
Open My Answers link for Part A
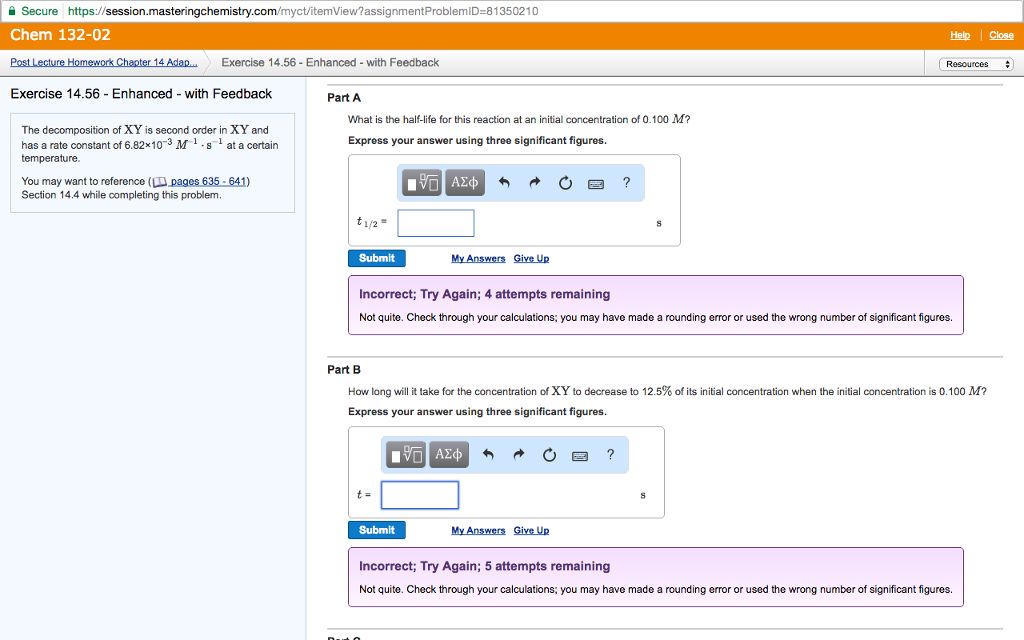[x=478, y=259]
